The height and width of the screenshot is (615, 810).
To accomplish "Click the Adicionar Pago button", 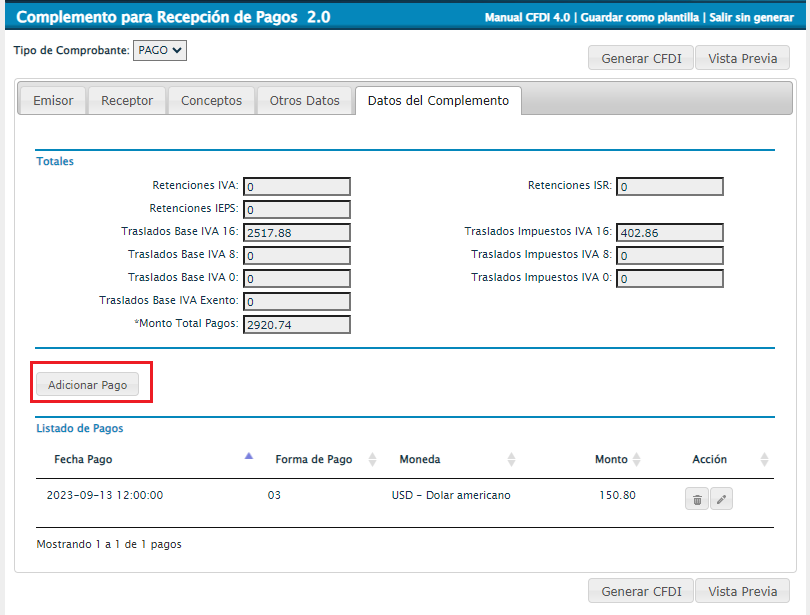I will coord(88,384).
